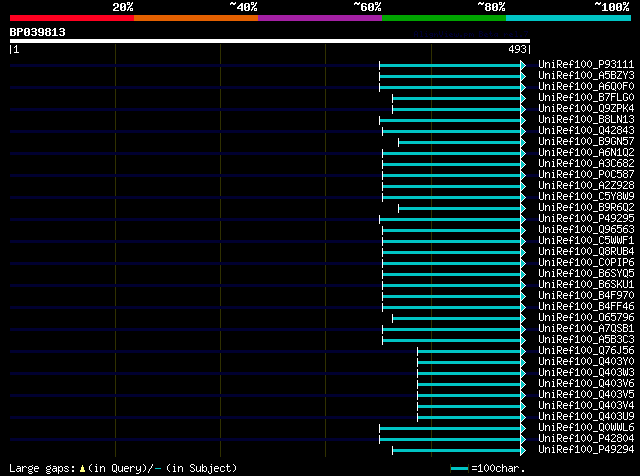This screenshot has height=476, width=640.
Task: Click the UniRef100_Q96563 label
Action: pyautogui.click(x=586, y=230)
